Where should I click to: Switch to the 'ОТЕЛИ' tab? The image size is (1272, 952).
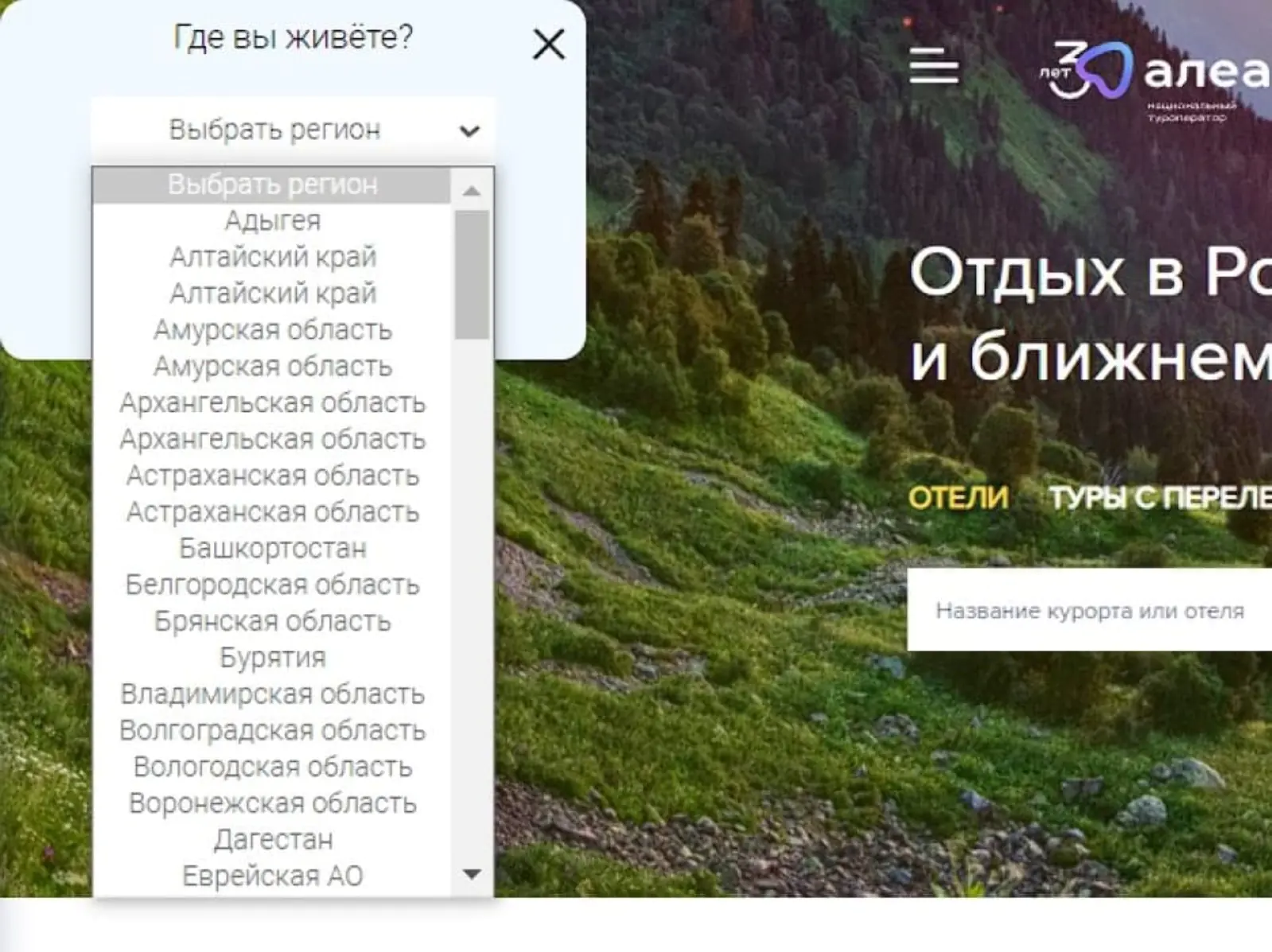point(958,498)
